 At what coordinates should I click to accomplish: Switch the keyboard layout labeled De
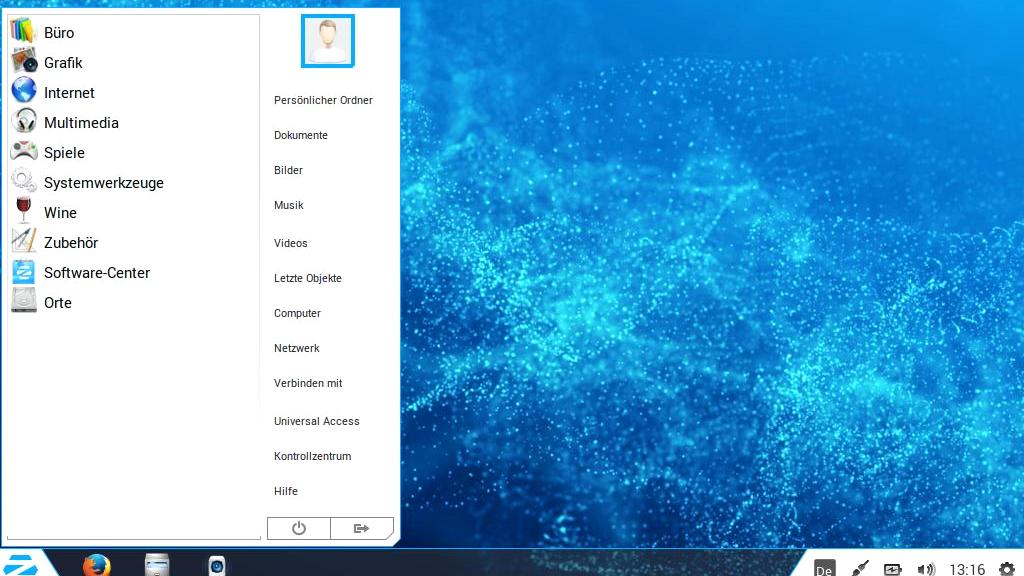point(823,568)
